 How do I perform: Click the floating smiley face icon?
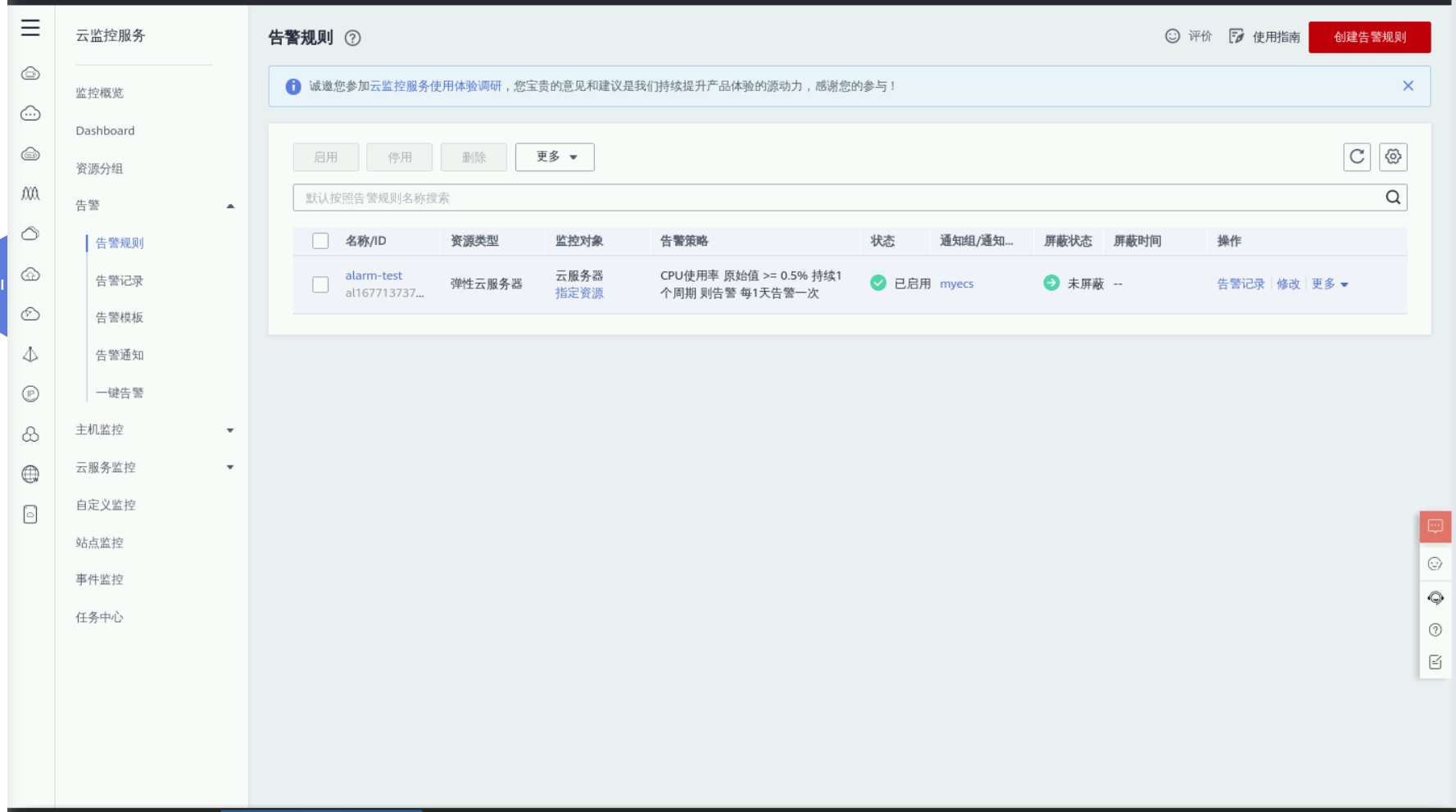(x=1436, y=564)
